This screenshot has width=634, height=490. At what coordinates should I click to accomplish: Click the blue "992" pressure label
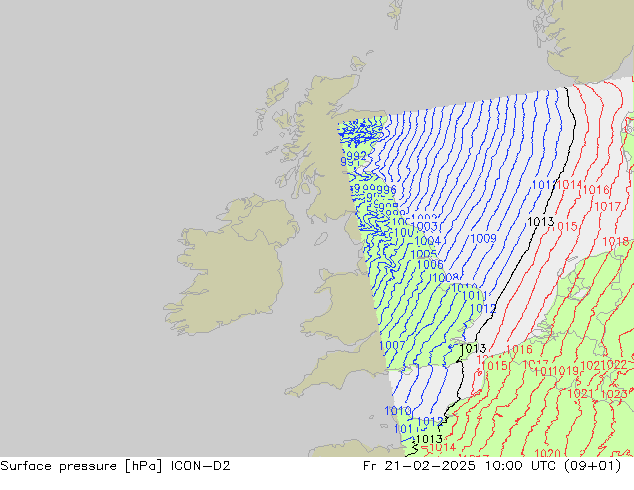[x=357, y=156]
